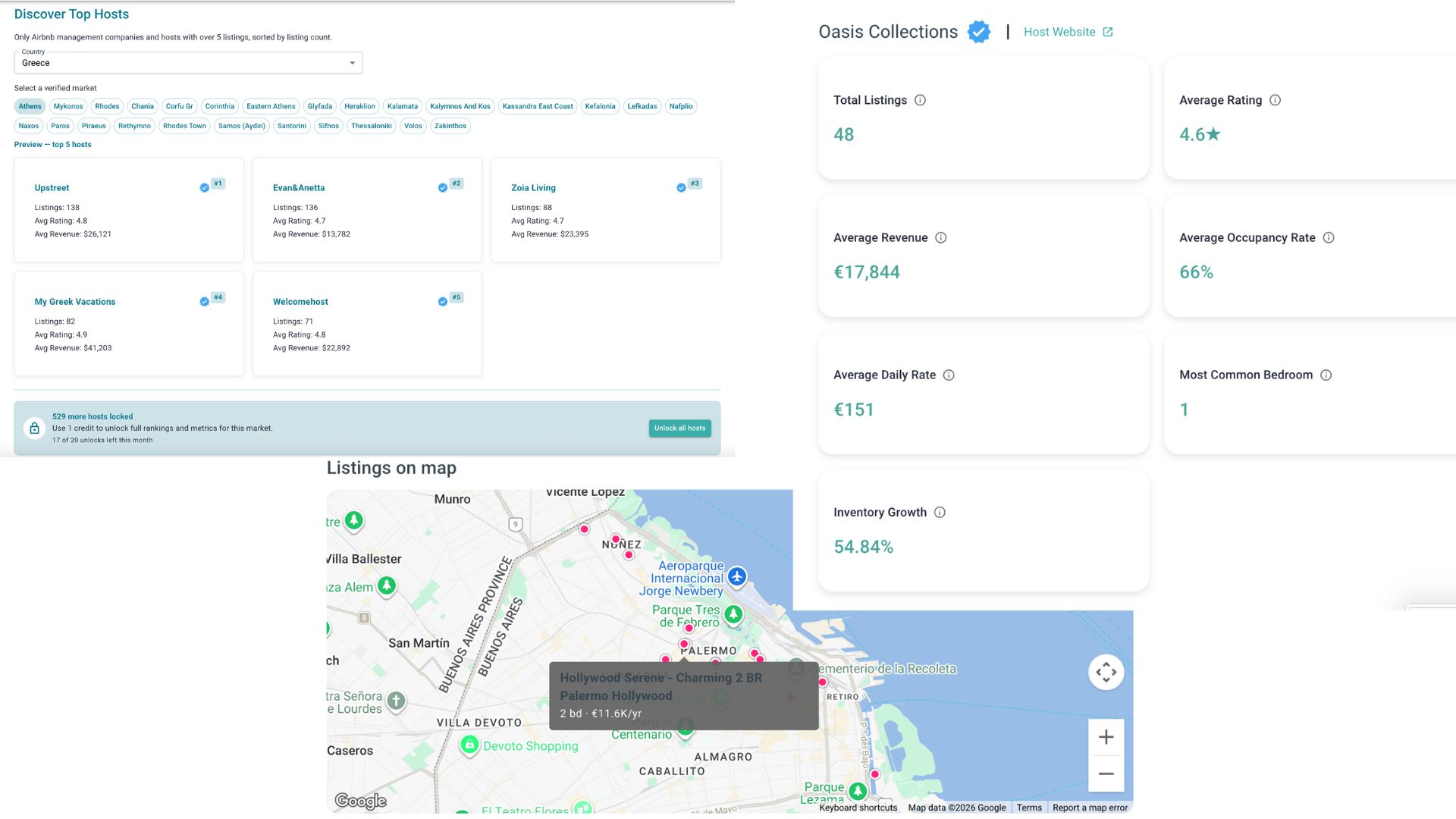Open the map Terms link
Viewport: 1456px width, 819px height.
(x=1029, y=808)
